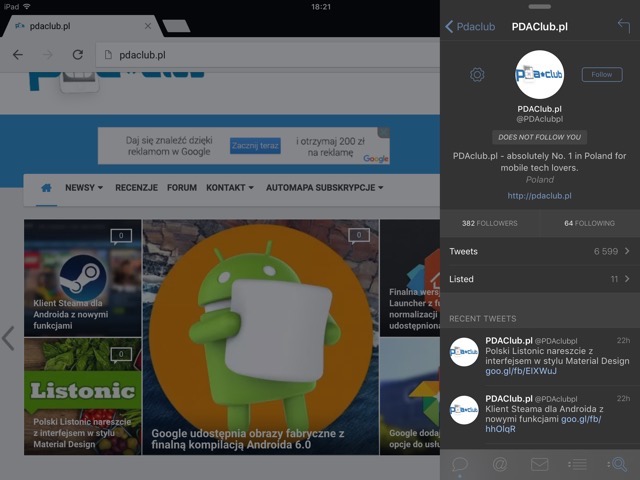The image size is (640, 480).
Task: Tap the PDAClub profile avatar
Action: (x=539, y=74)
